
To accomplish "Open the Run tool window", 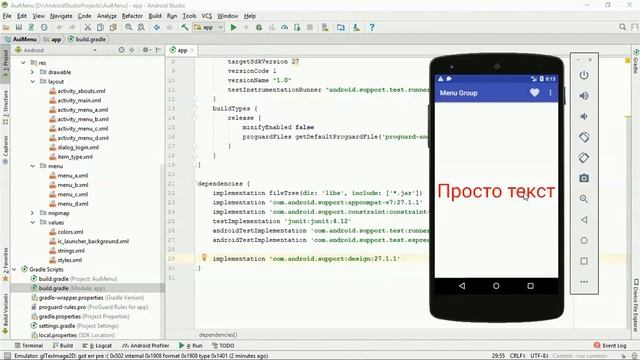I will 191,345.
